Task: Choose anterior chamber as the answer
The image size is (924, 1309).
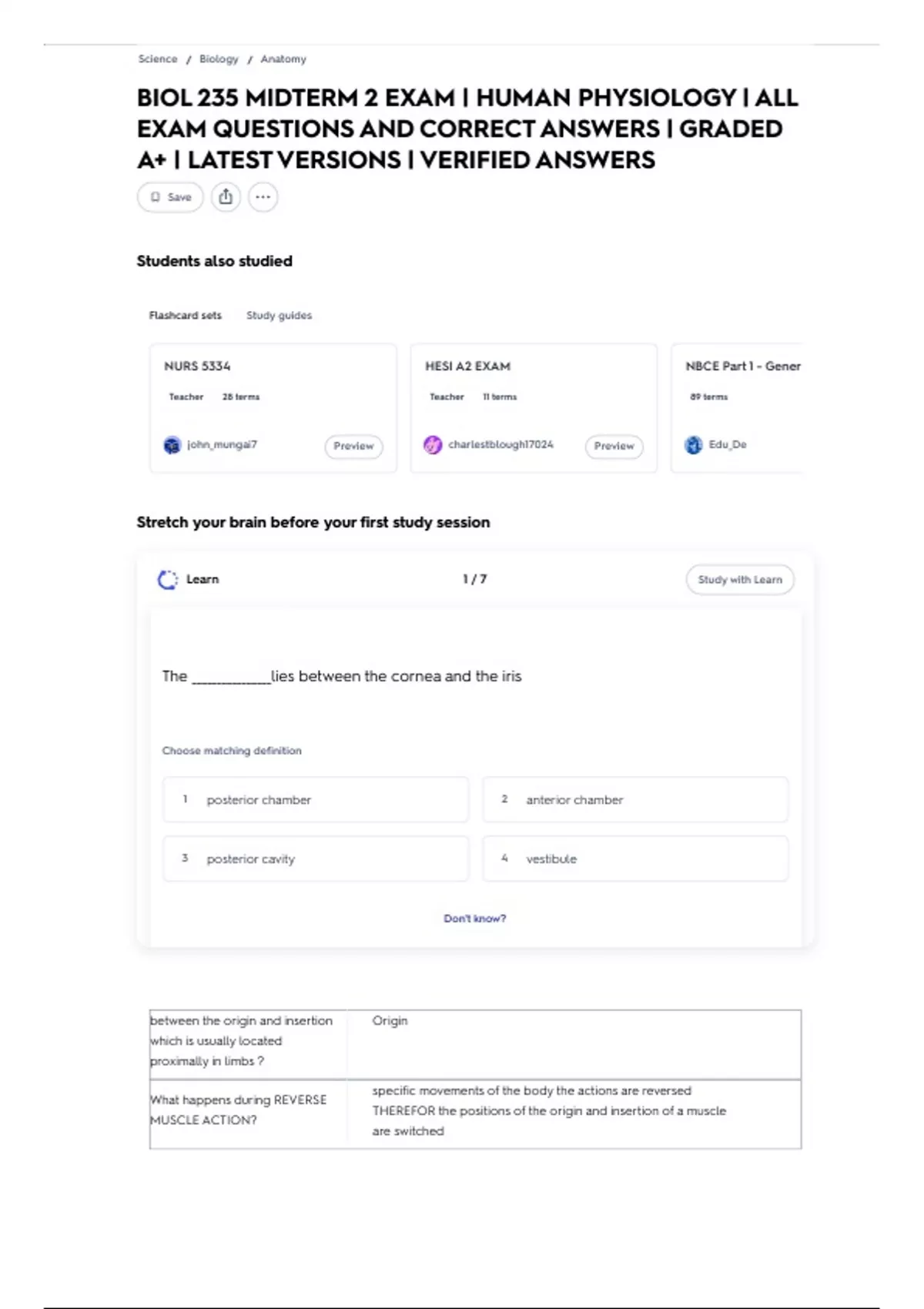Action: pyautogui.click(x=635, y=800)
